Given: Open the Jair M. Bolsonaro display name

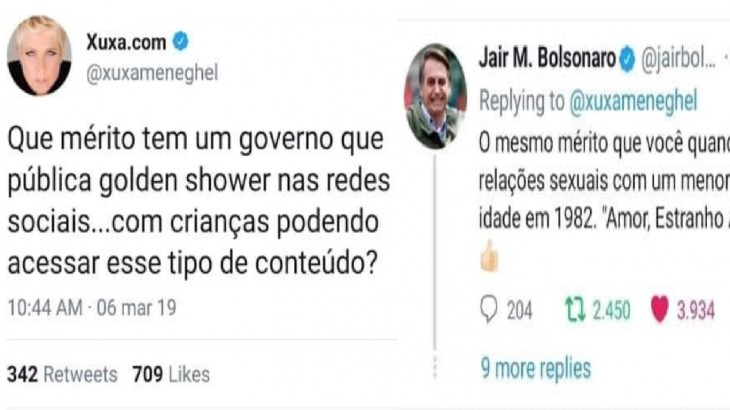Looking at the screenshot, I should tap(547, 59).
